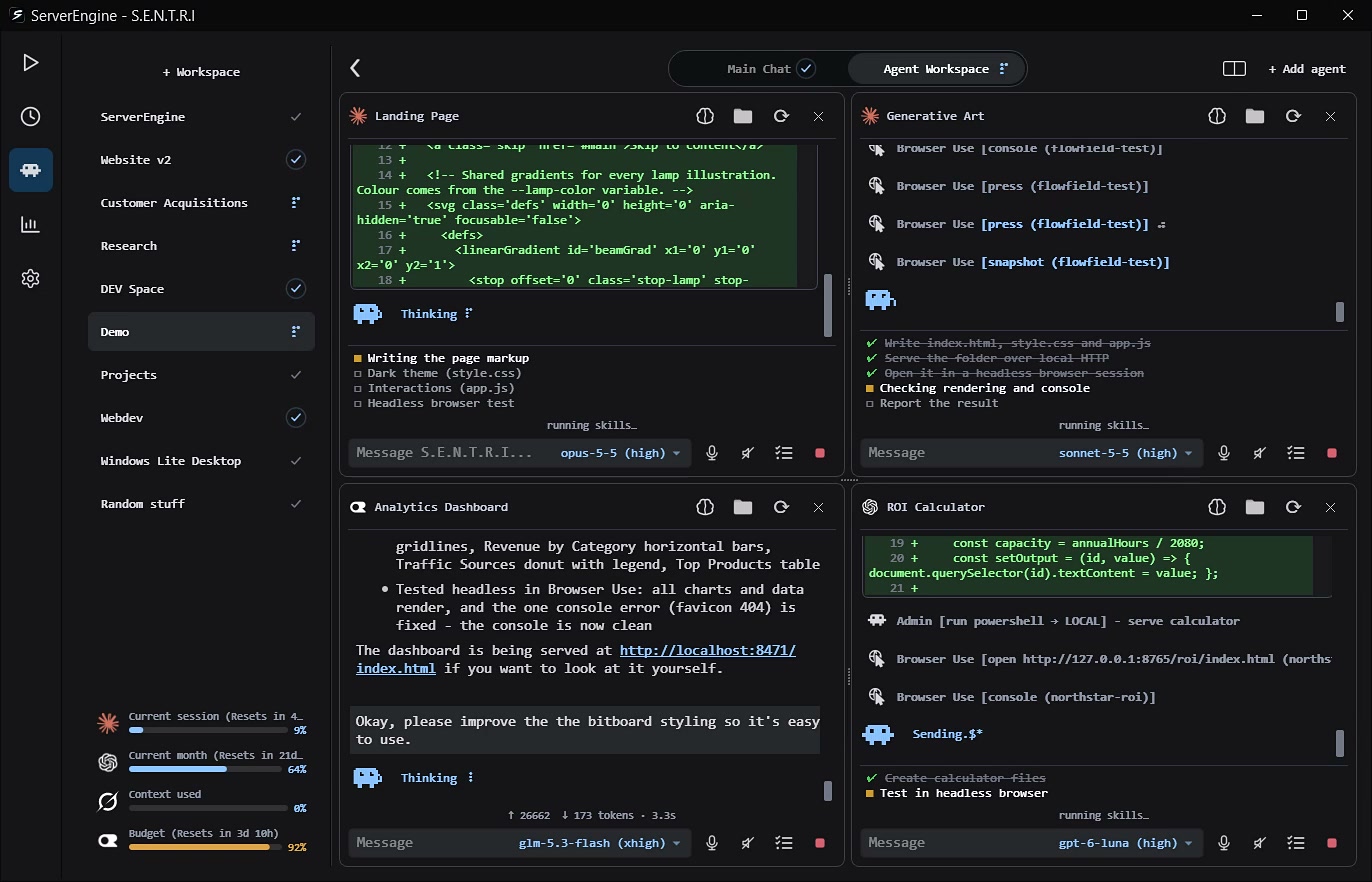Click microphone in Analytics Dashboard message bar
Viewport: 1372px width, 882px height.
click(712, 843)
